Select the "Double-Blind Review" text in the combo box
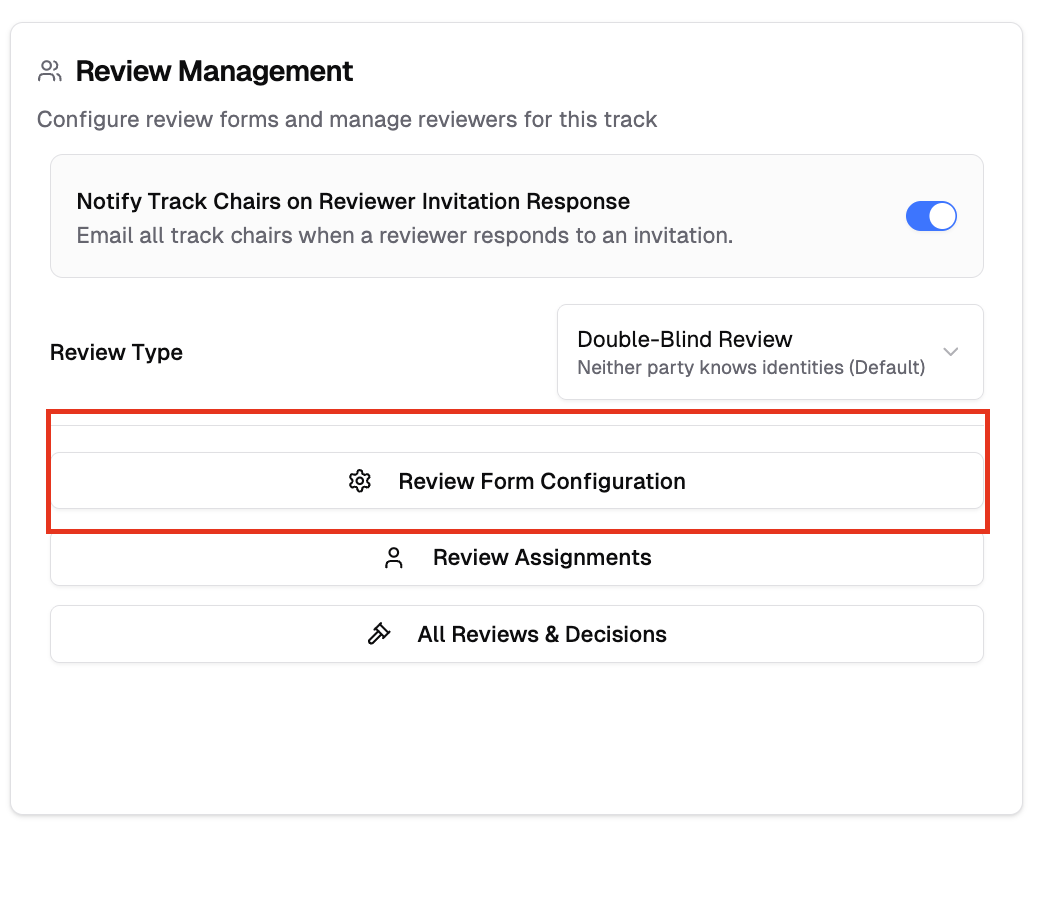Screen dimensions: 1056x914 point(685,339)
